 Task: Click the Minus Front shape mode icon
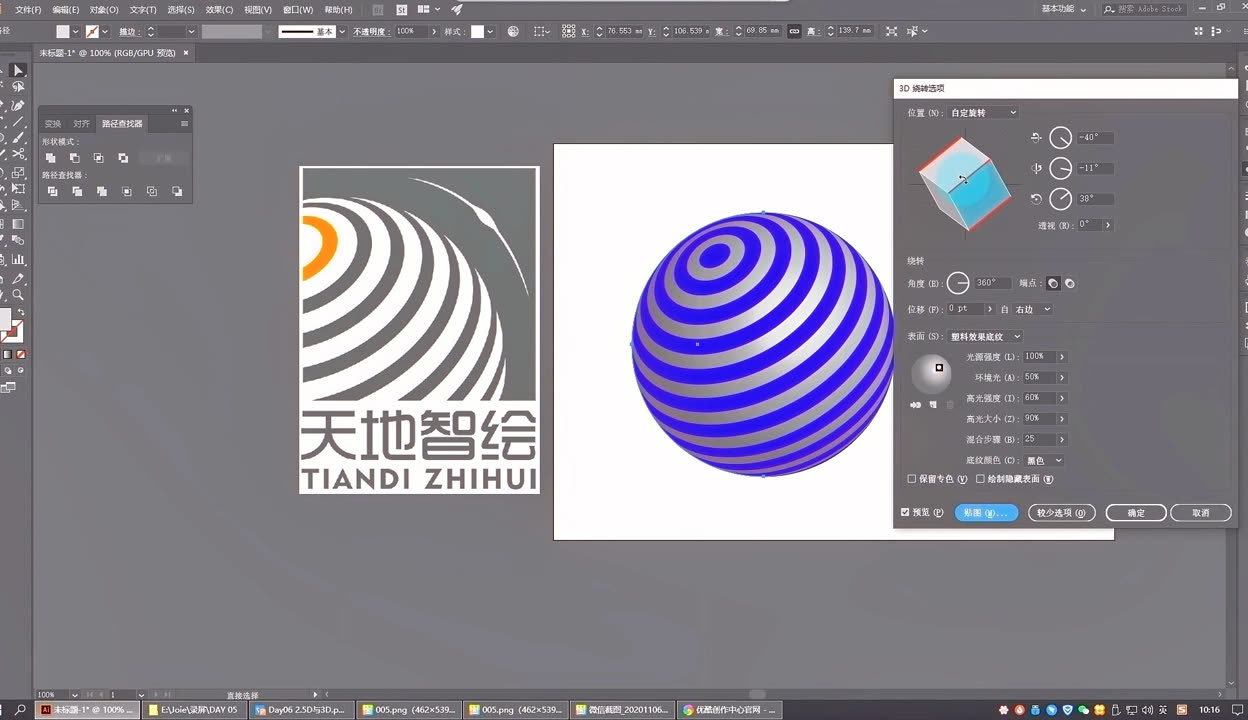click(x=74, y=158)
